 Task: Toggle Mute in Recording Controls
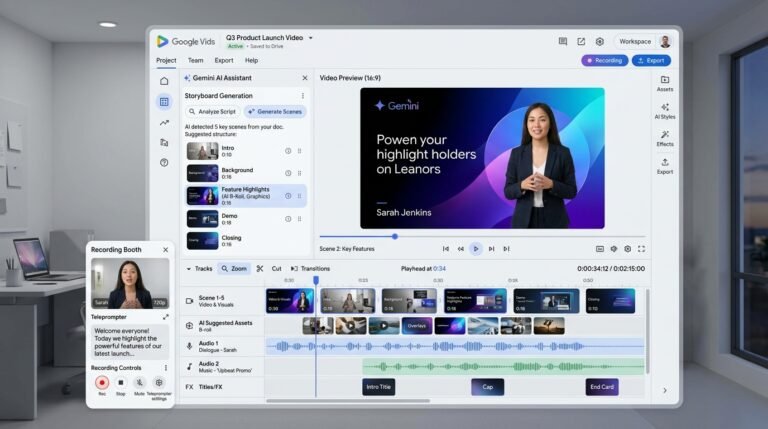pos(140,382)
